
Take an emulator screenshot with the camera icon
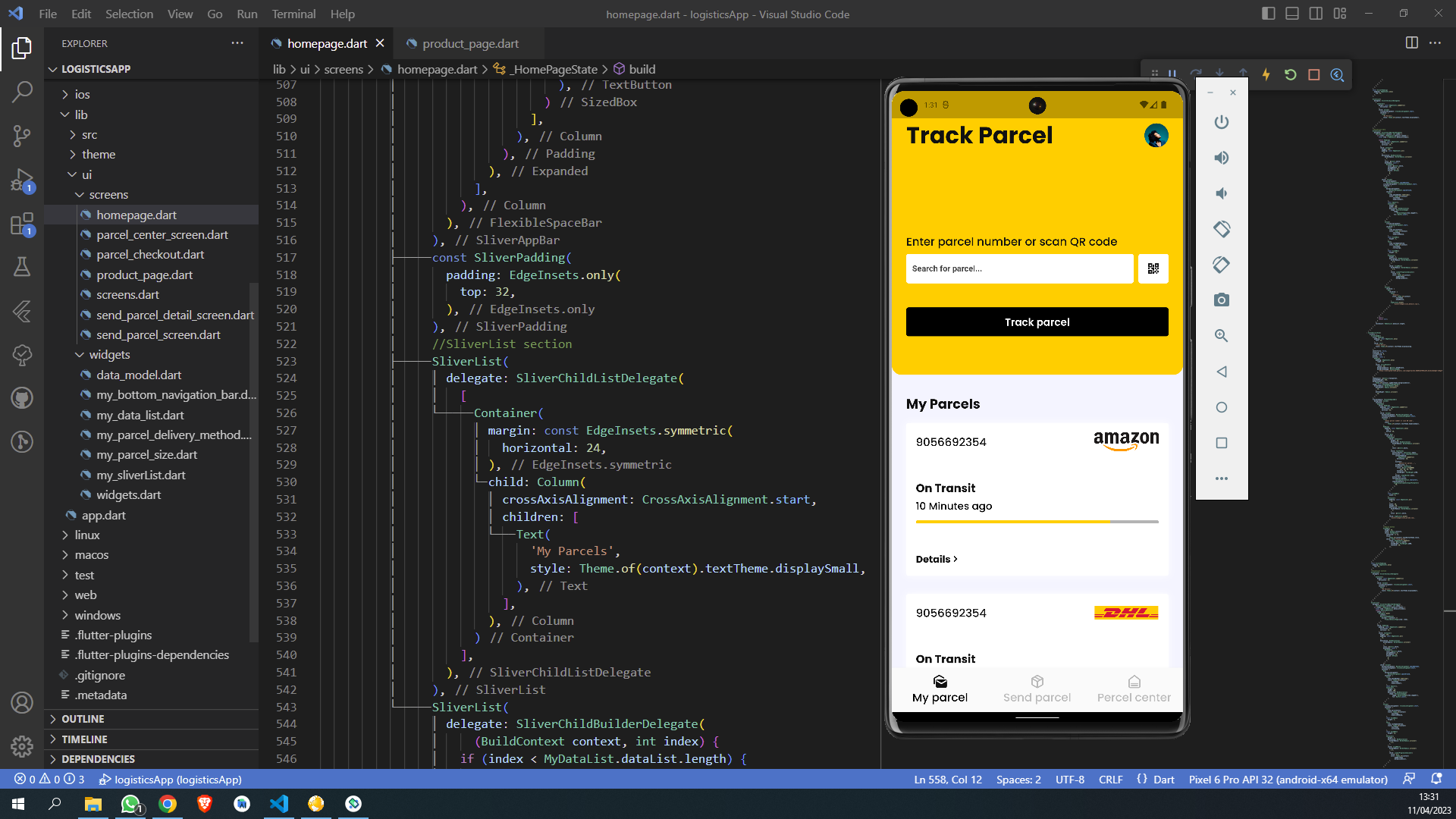1221,300
